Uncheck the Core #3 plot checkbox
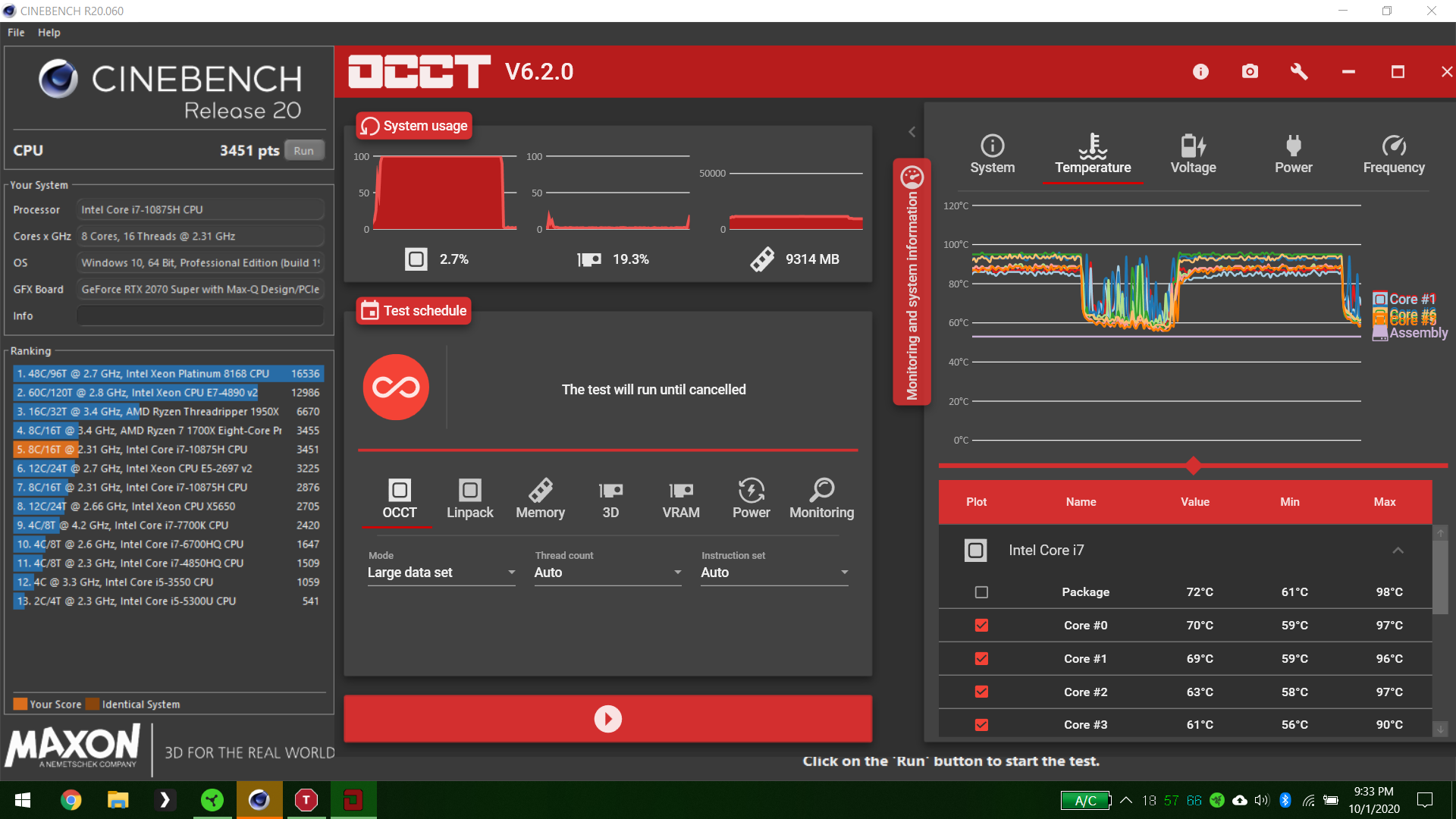Viewport: 1456px width, 819px height. point(981,725)
